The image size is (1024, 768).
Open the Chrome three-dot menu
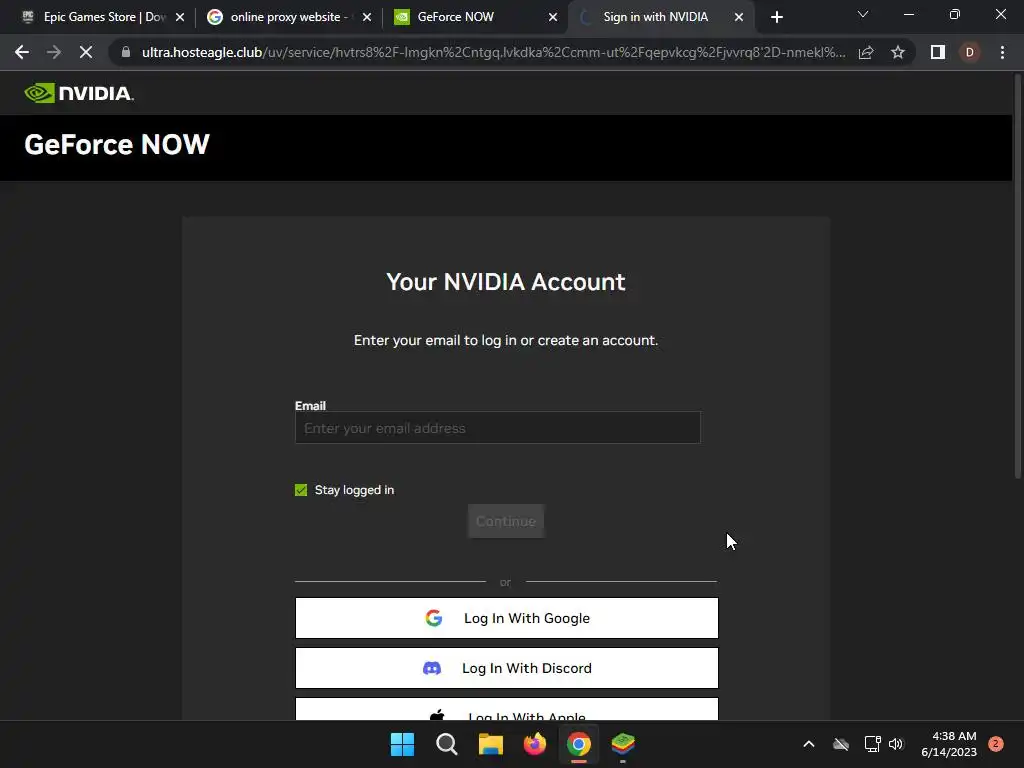1002,52
